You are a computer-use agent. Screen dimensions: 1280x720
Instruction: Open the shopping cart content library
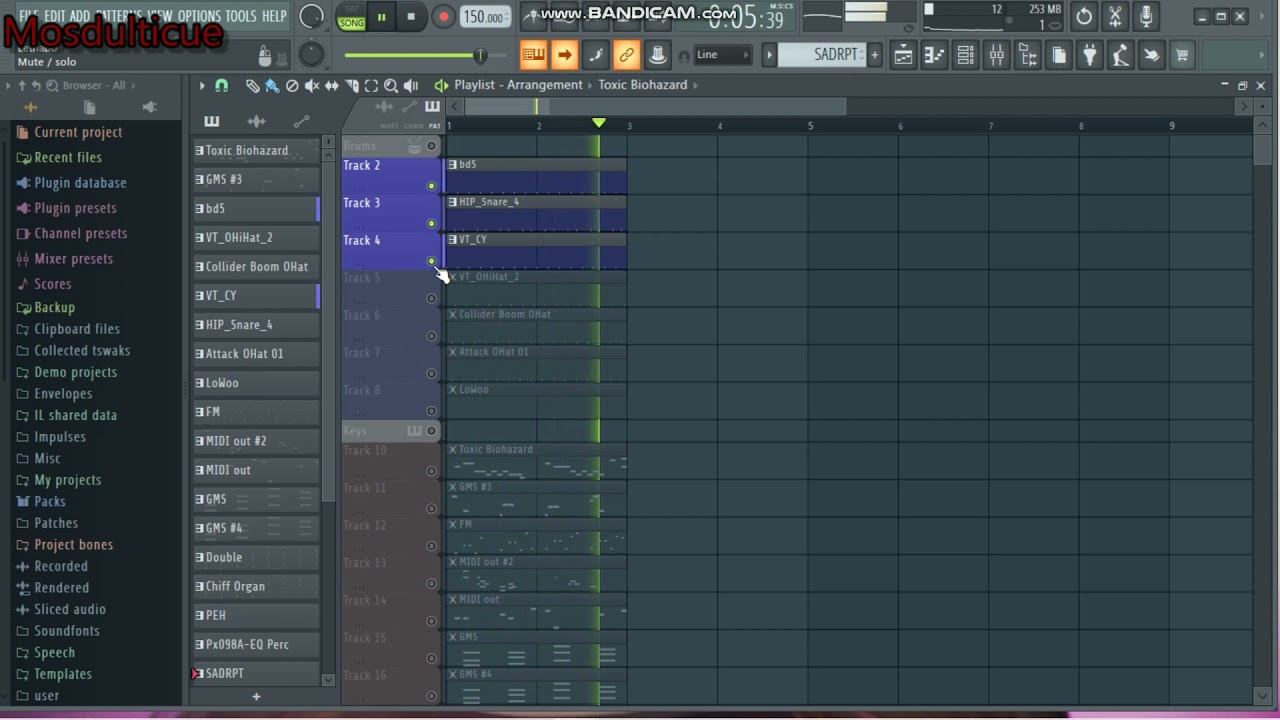1182,55
